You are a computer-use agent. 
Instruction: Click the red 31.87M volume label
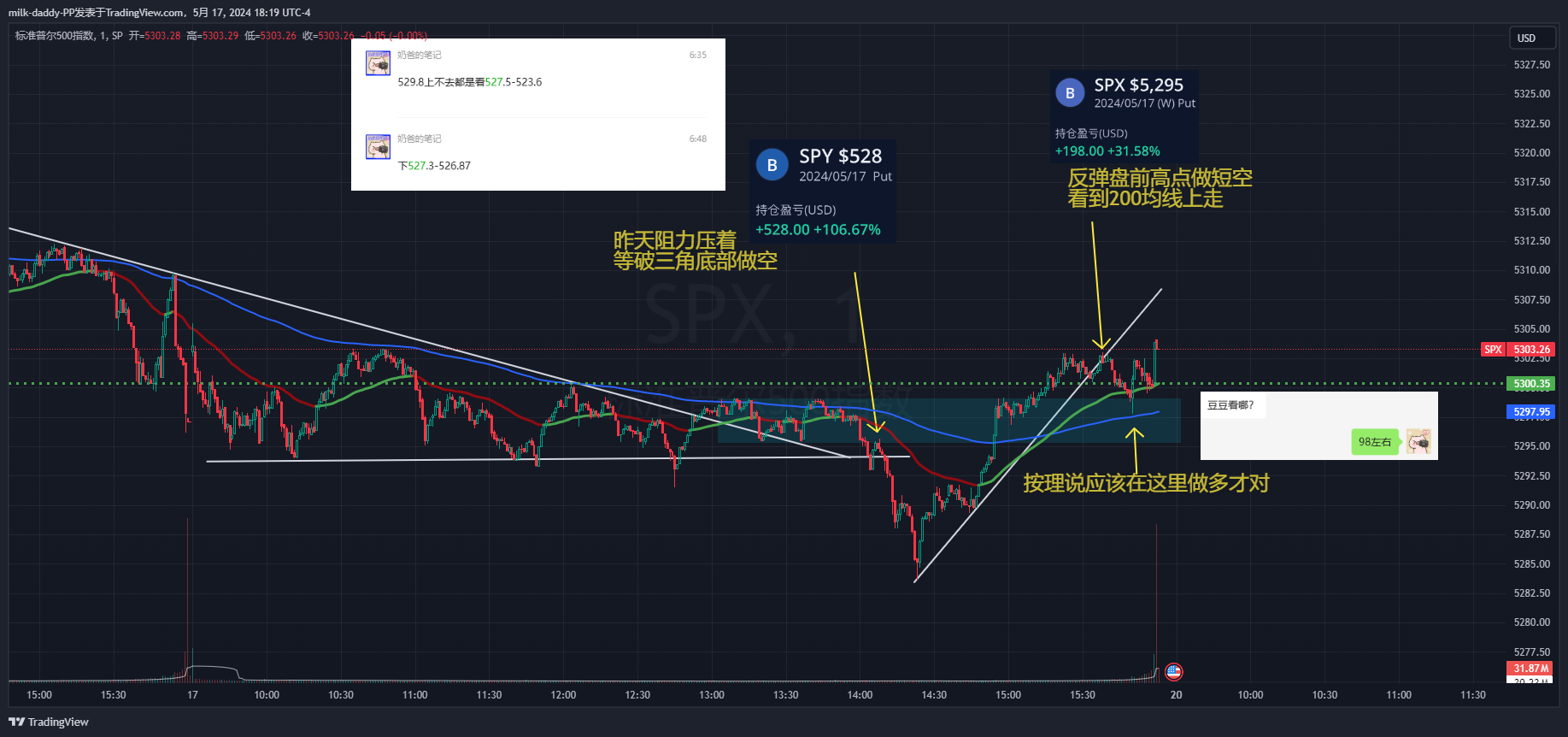(1530, 669)
